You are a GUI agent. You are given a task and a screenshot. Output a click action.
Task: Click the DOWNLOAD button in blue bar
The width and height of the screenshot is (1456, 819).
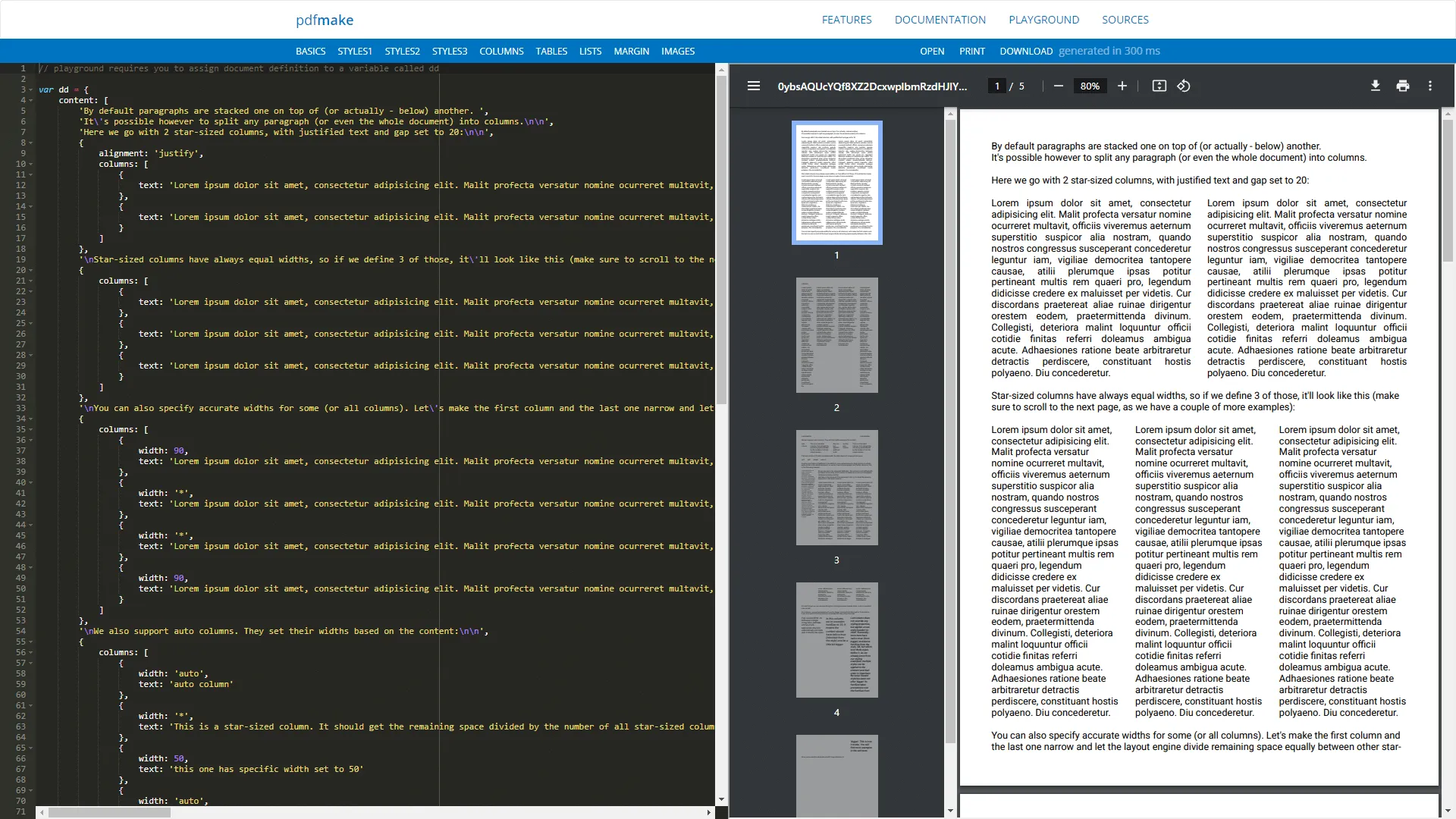(x=1026, y=51)
